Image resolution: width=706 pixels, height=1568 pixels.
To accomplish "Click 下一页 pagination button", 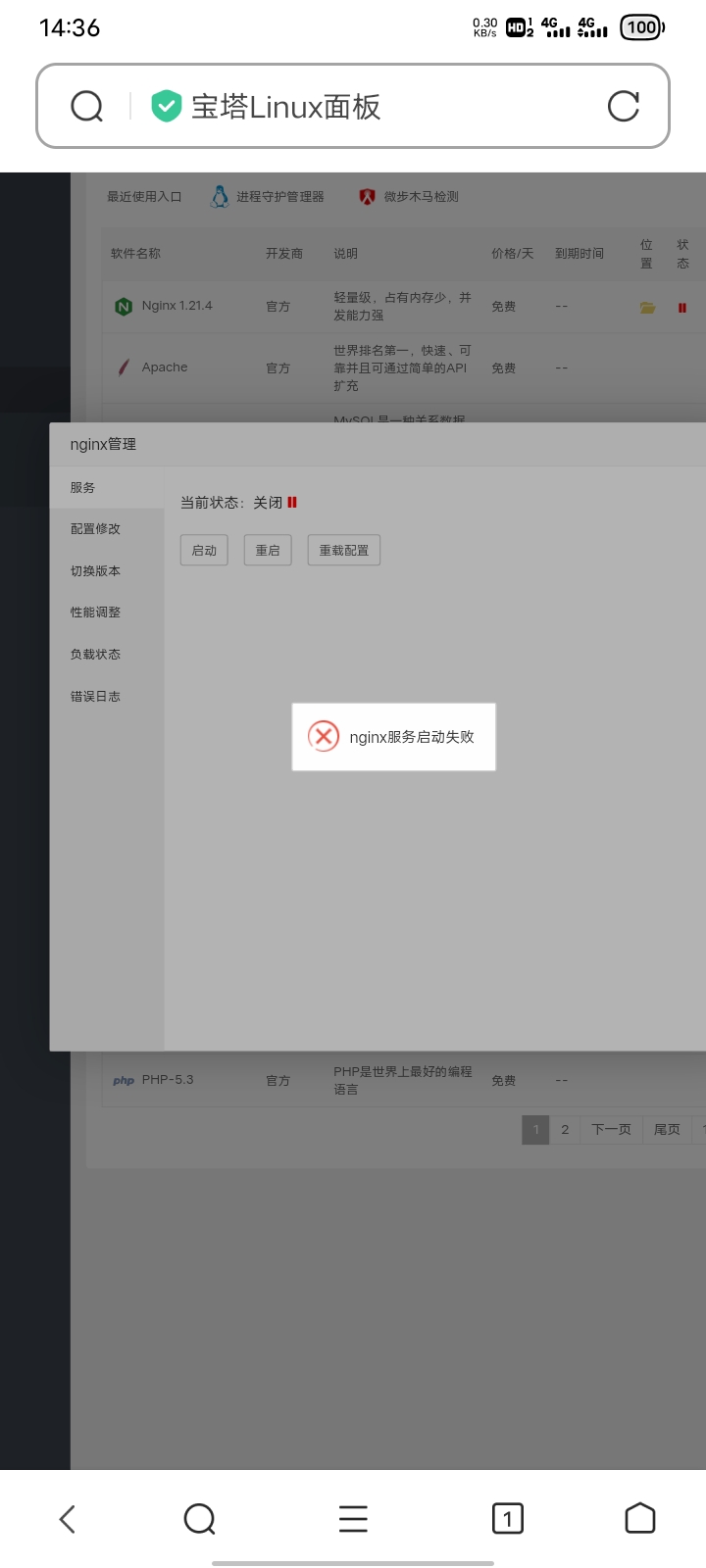I will point(611,1130).
